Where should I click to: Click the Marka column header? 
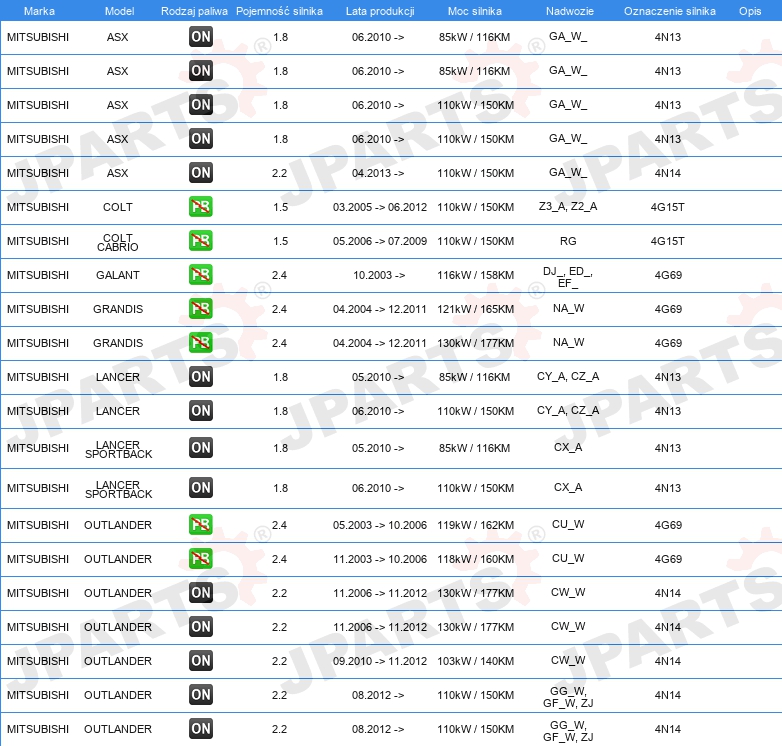pos(39,11)
